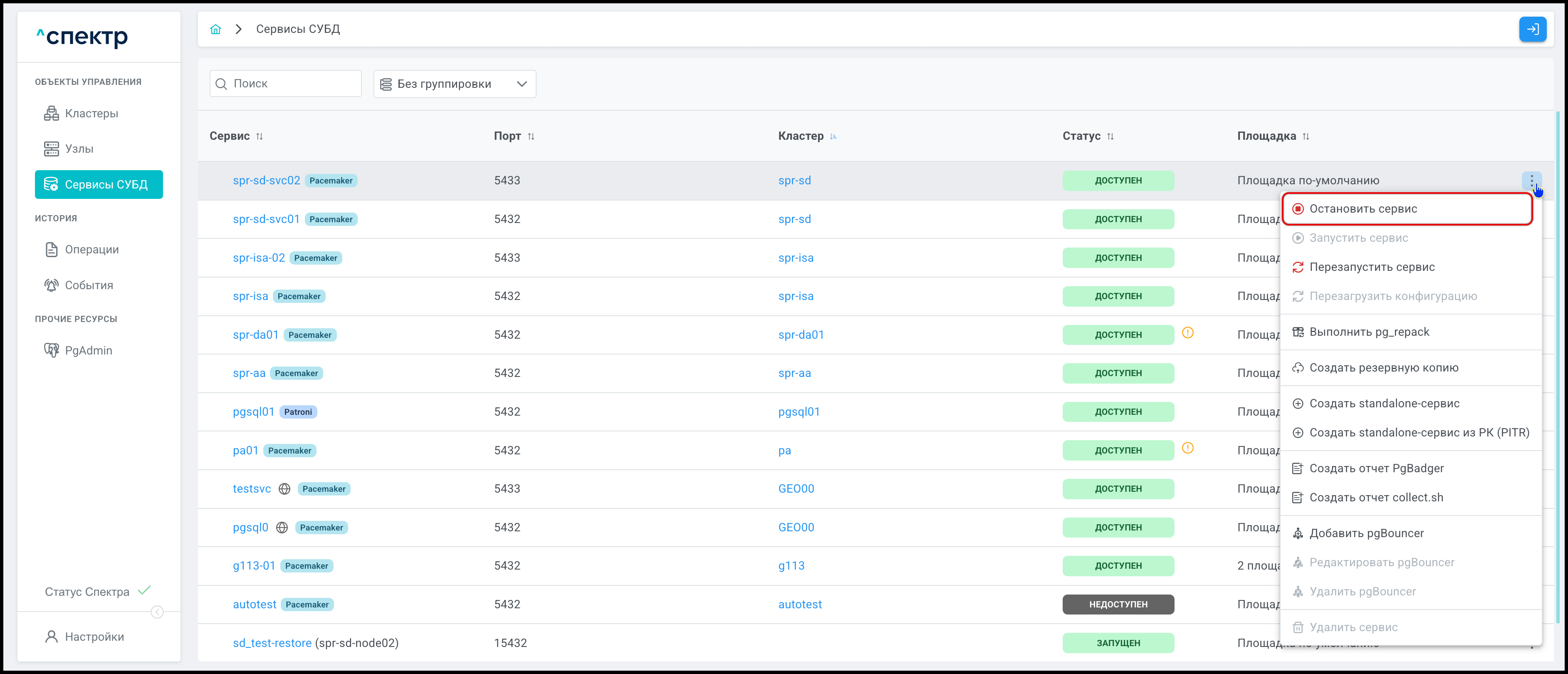The width and height of the screenshot is (1568, 674).
Task: Select Остановить сервис from the context menu
Action: 1363,209
